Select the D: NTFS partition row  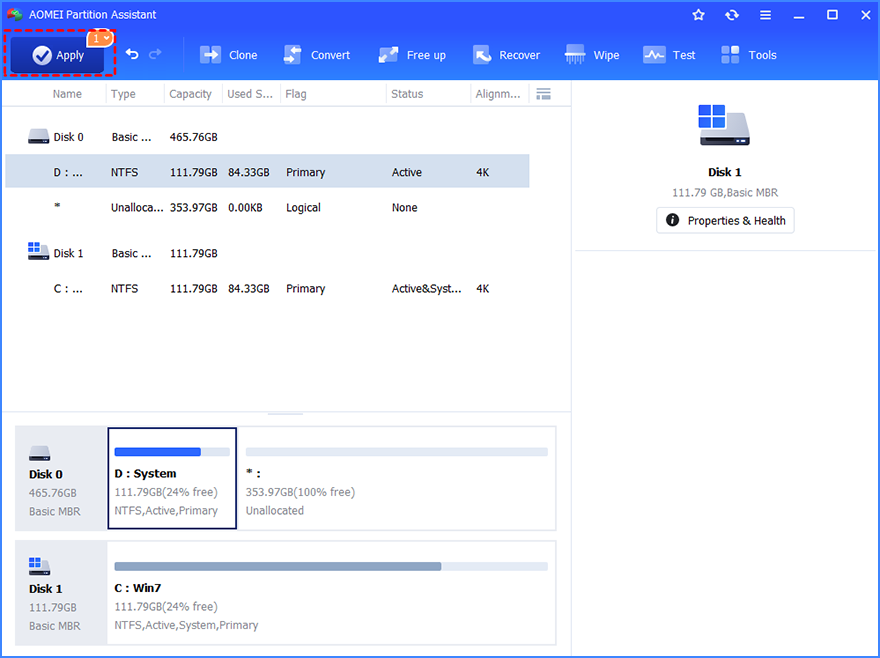267,171
